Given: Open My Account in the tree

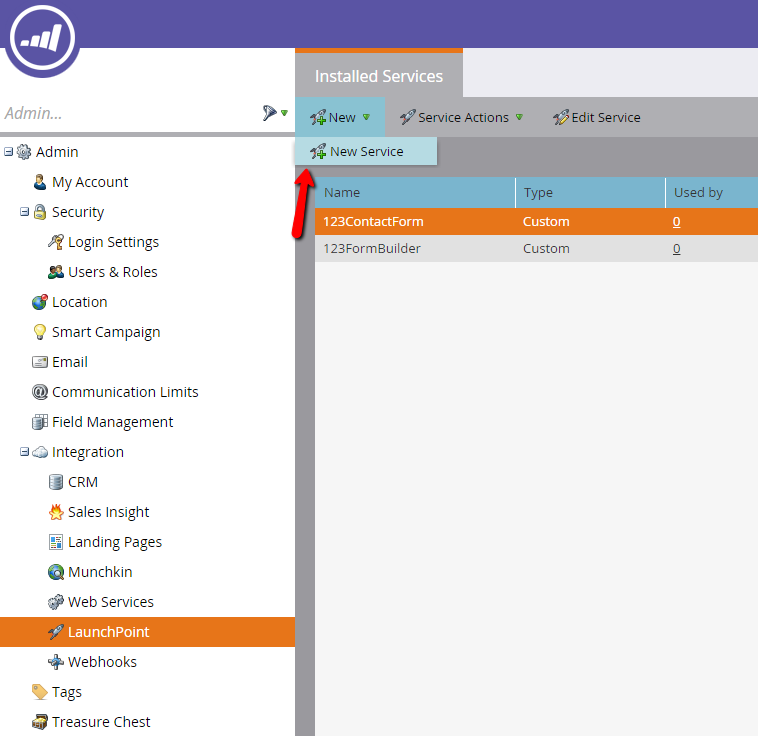Looking at the screenshot, I should [x=90, y=182].
